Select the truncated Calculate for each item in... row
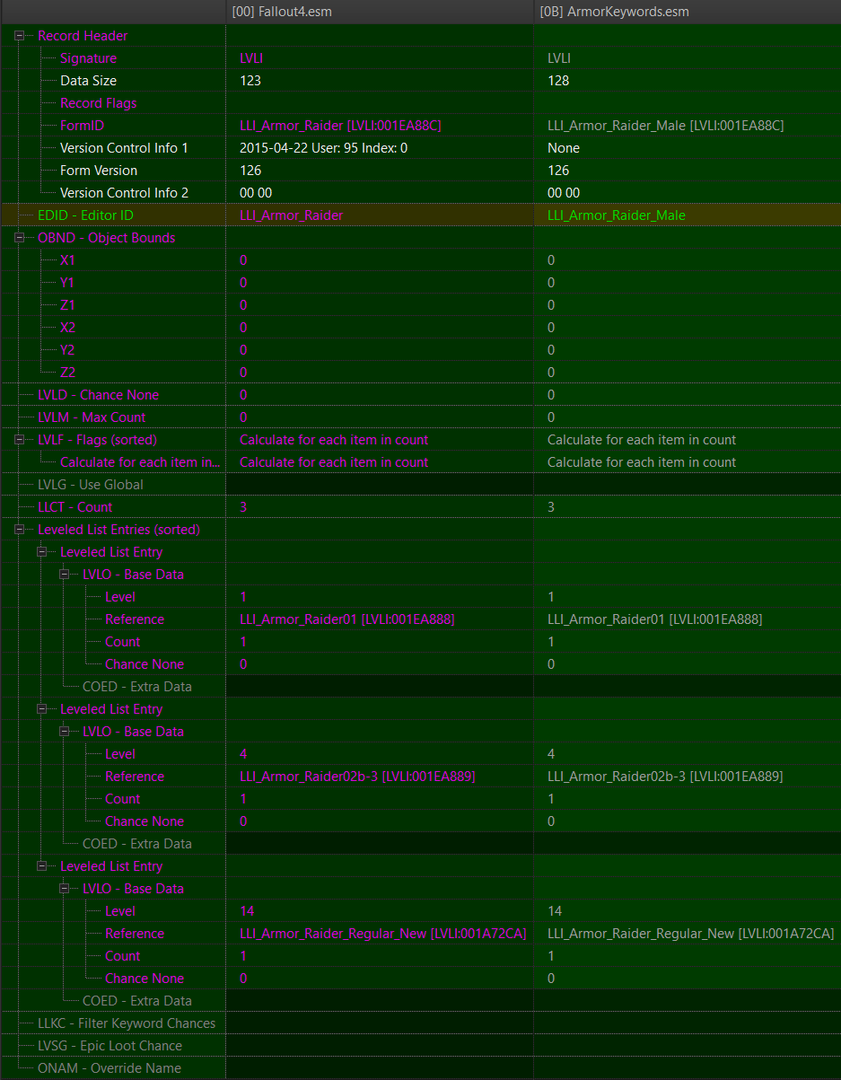Image resolution: width=841 pixels, height=1080 pixels. pos(420,462)
